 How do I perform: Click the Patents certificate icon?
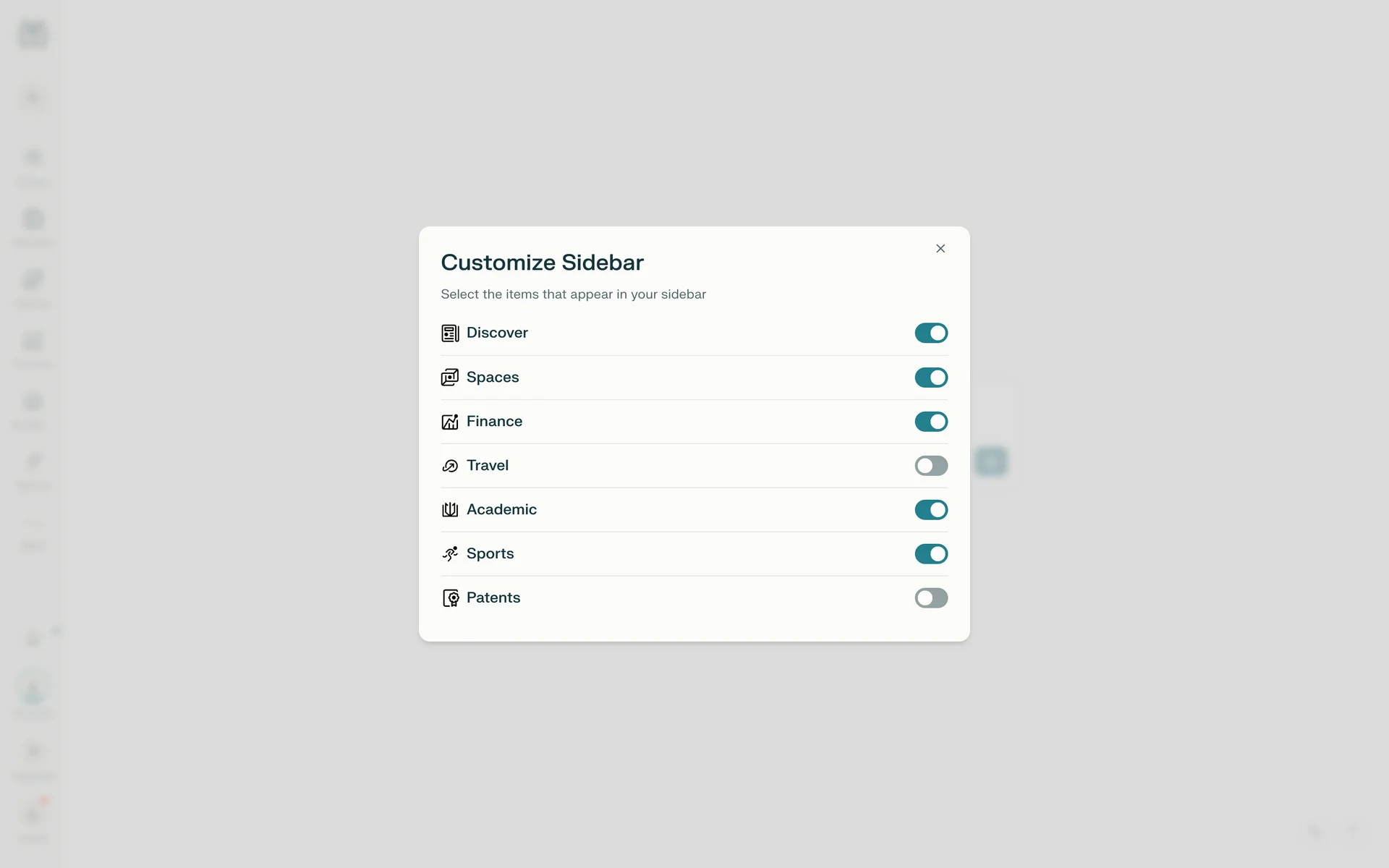(x=450, y=598)
